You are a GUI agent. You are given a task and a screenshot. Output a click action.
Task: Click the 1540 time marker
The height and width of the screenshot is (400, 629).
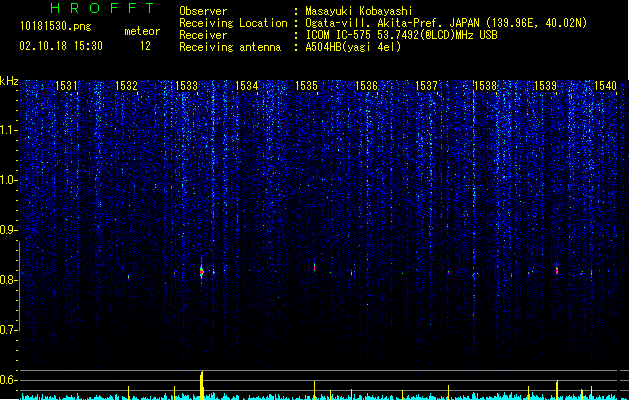[605, 85]
